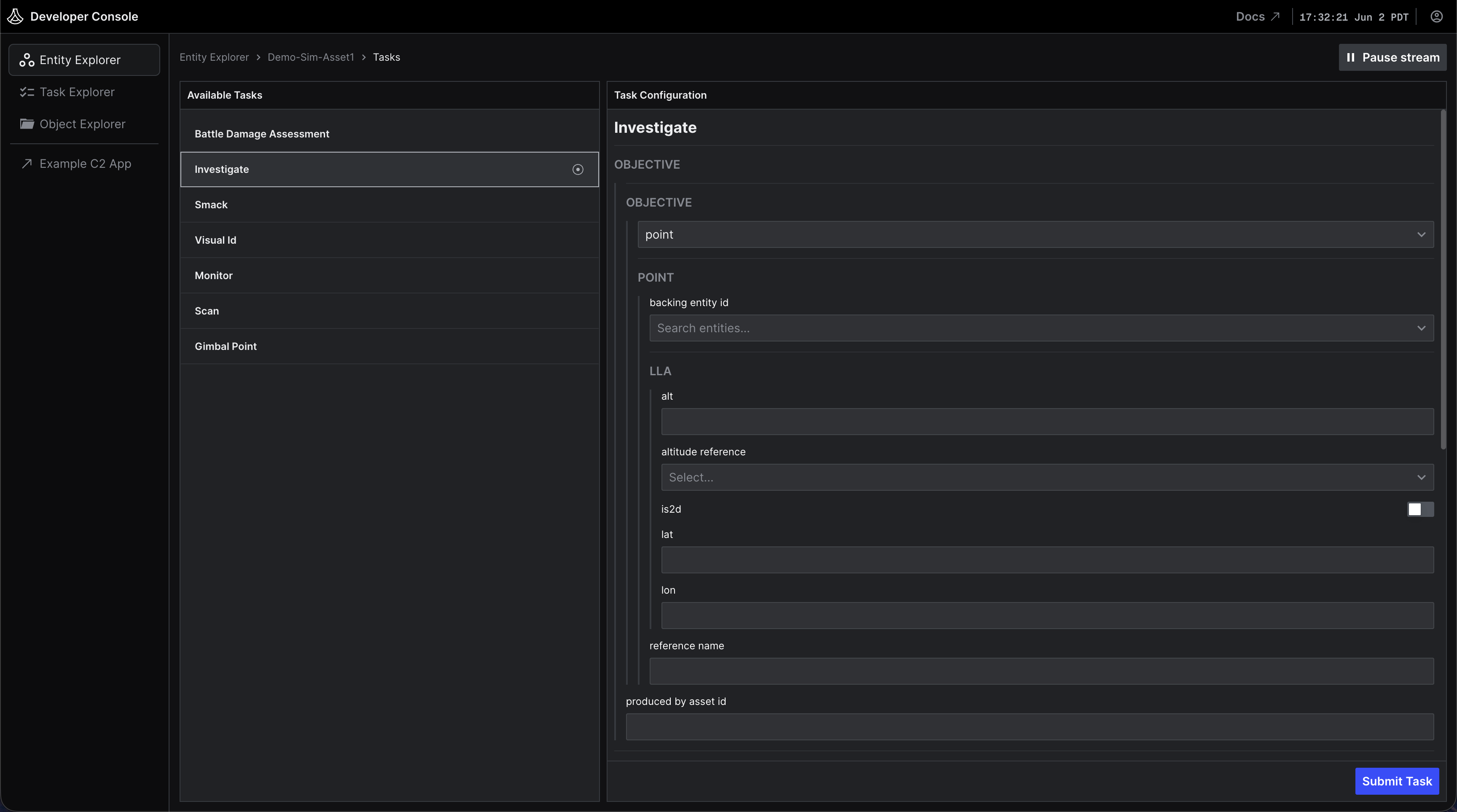
Task: Open Example C2 App link in sidebar
Action: click(84, 164)
